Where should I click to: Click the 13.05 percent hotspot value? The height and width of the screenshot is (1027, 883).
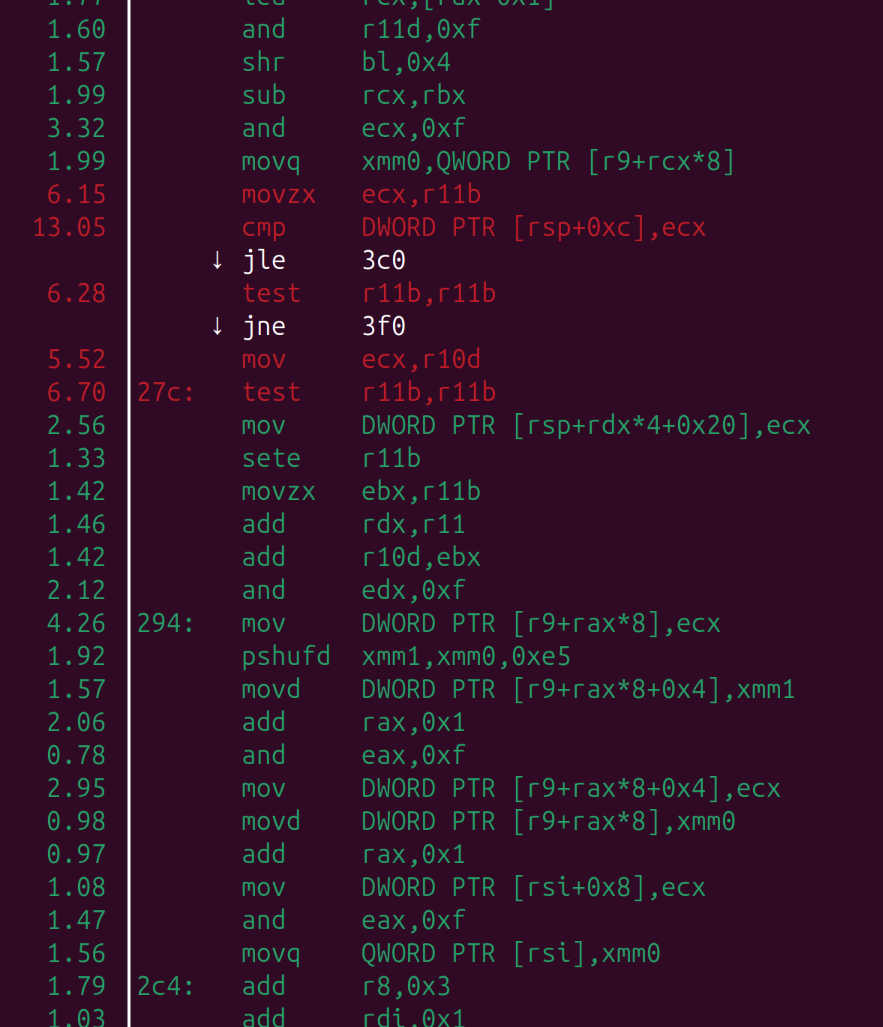(69, 228)
